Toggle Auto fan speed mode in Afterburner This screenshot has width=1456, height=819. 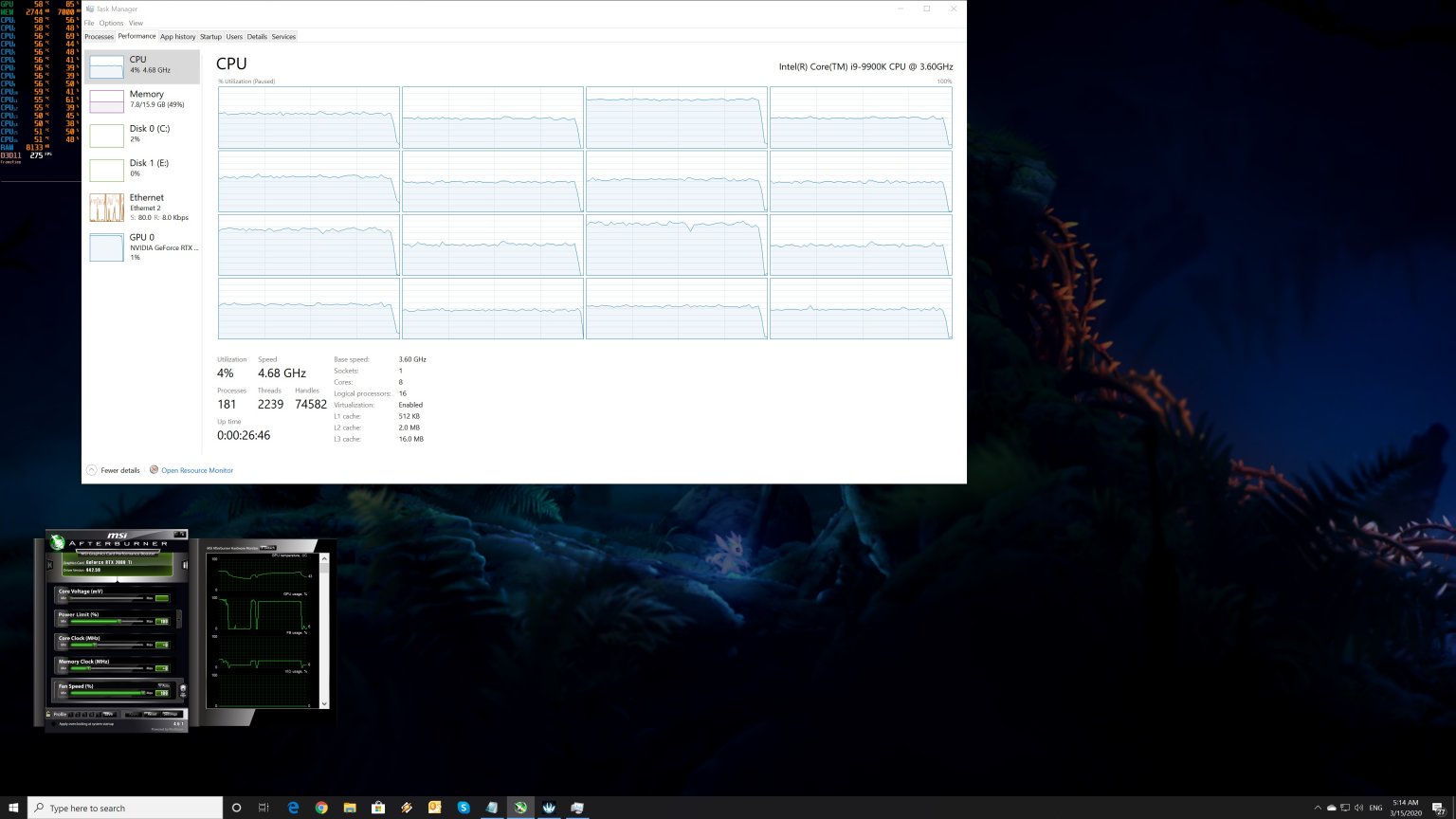coord(164,685)
